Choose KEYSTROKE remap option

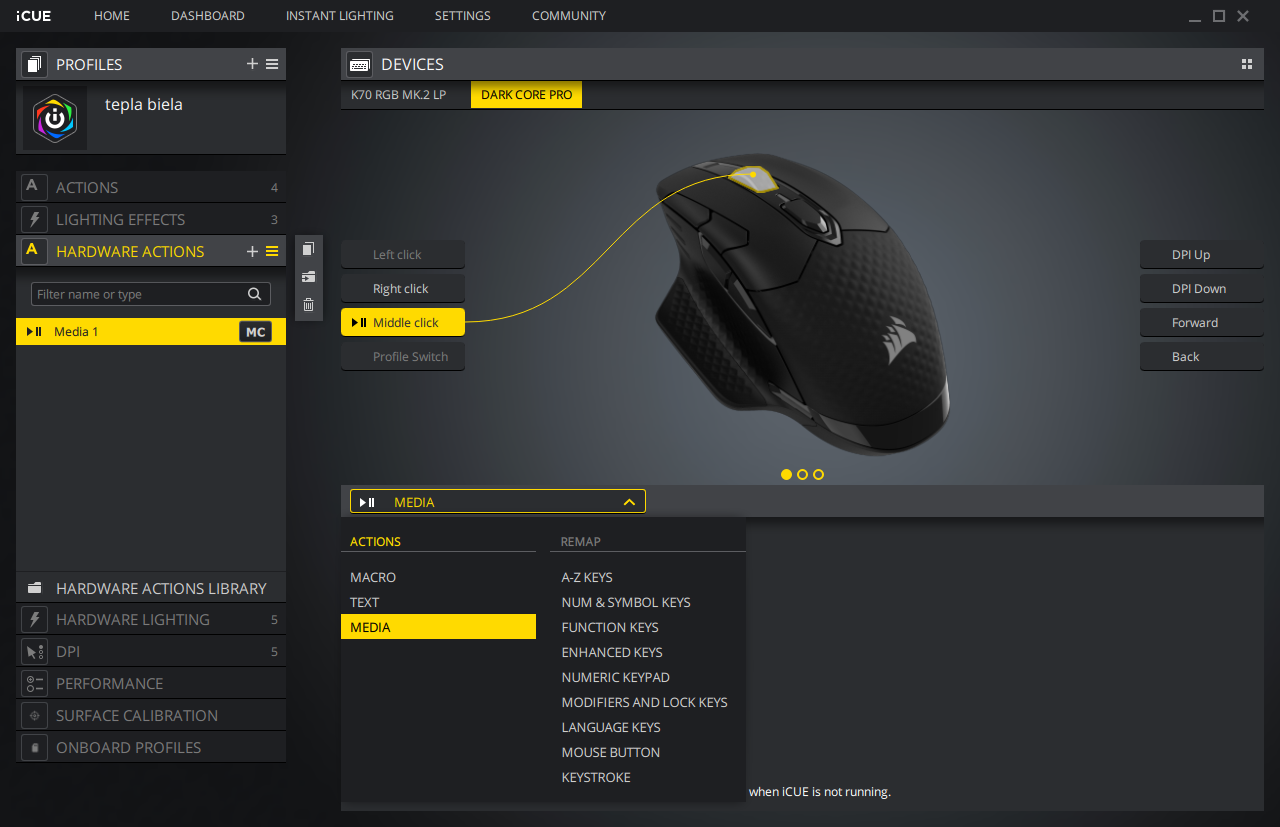(x=596, y=777)
